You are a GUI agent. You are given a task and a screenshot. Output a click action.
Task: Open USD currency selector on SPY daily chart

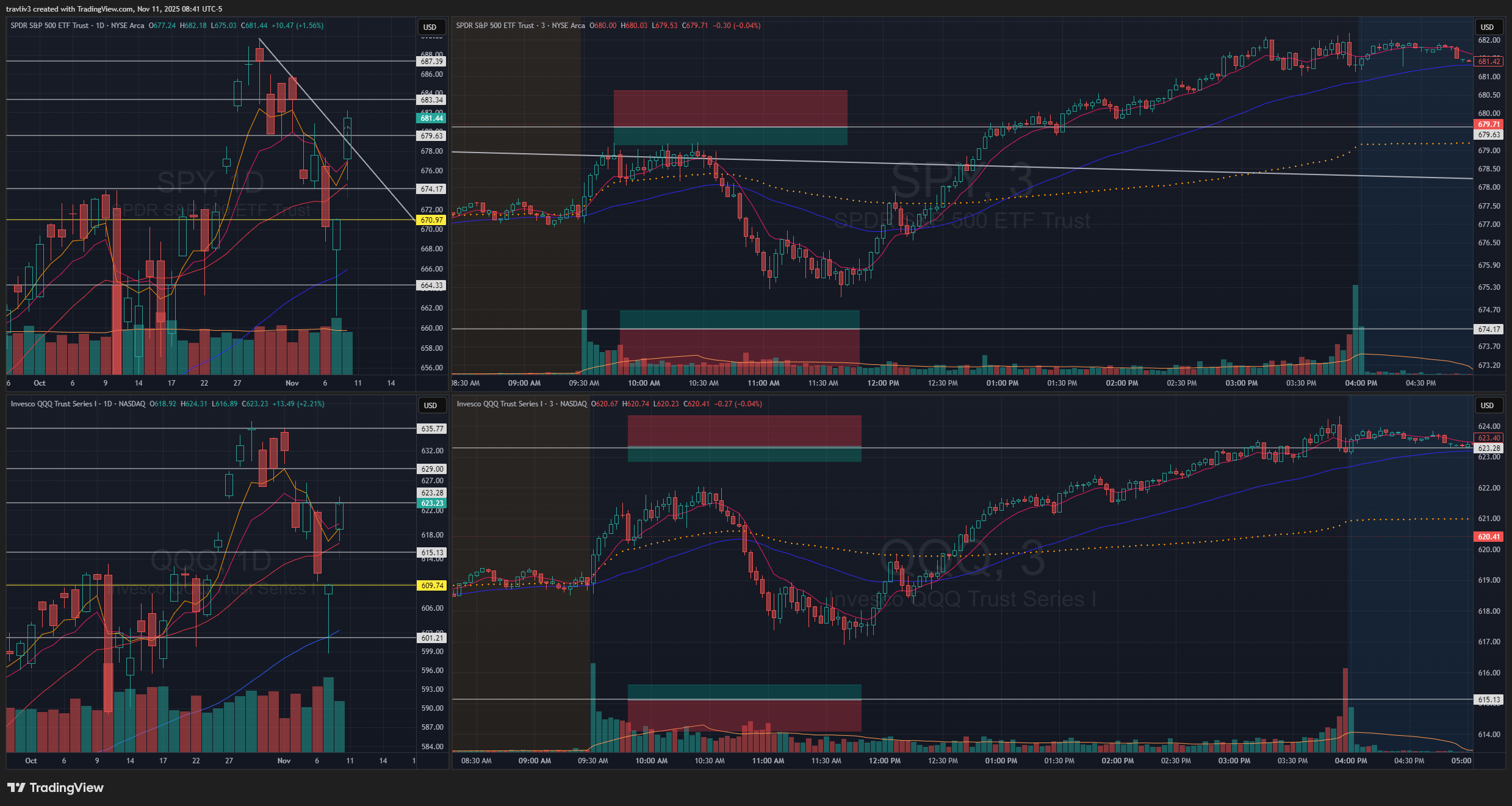click(430, 27)
